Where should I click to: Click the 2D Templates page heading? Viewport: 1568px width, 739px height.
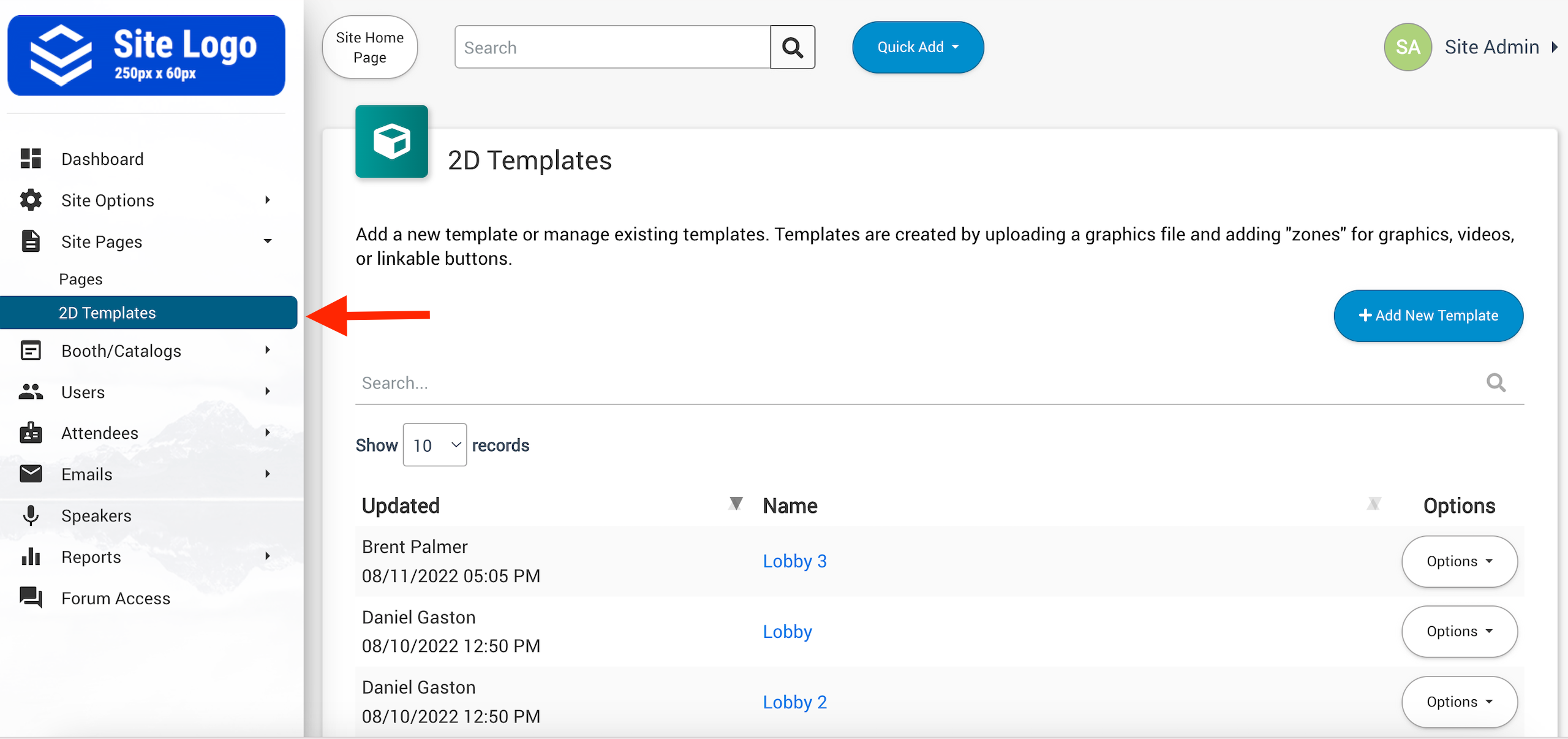(x=530, y=160)
